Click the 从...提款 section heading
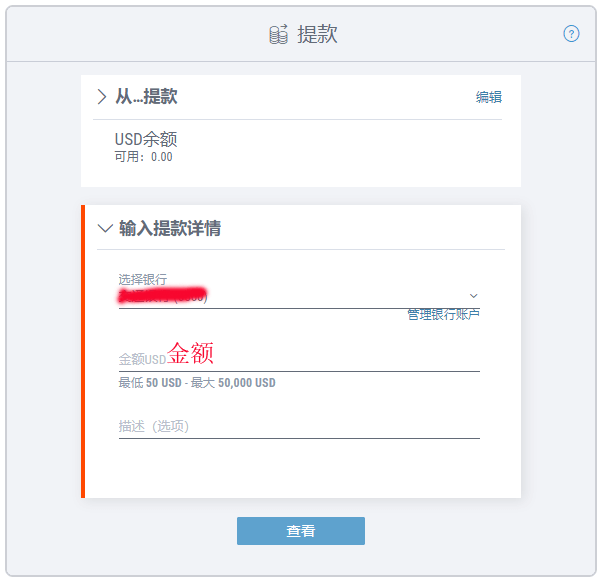Screen dimensions: 602x581 click(x=146, y=97)
